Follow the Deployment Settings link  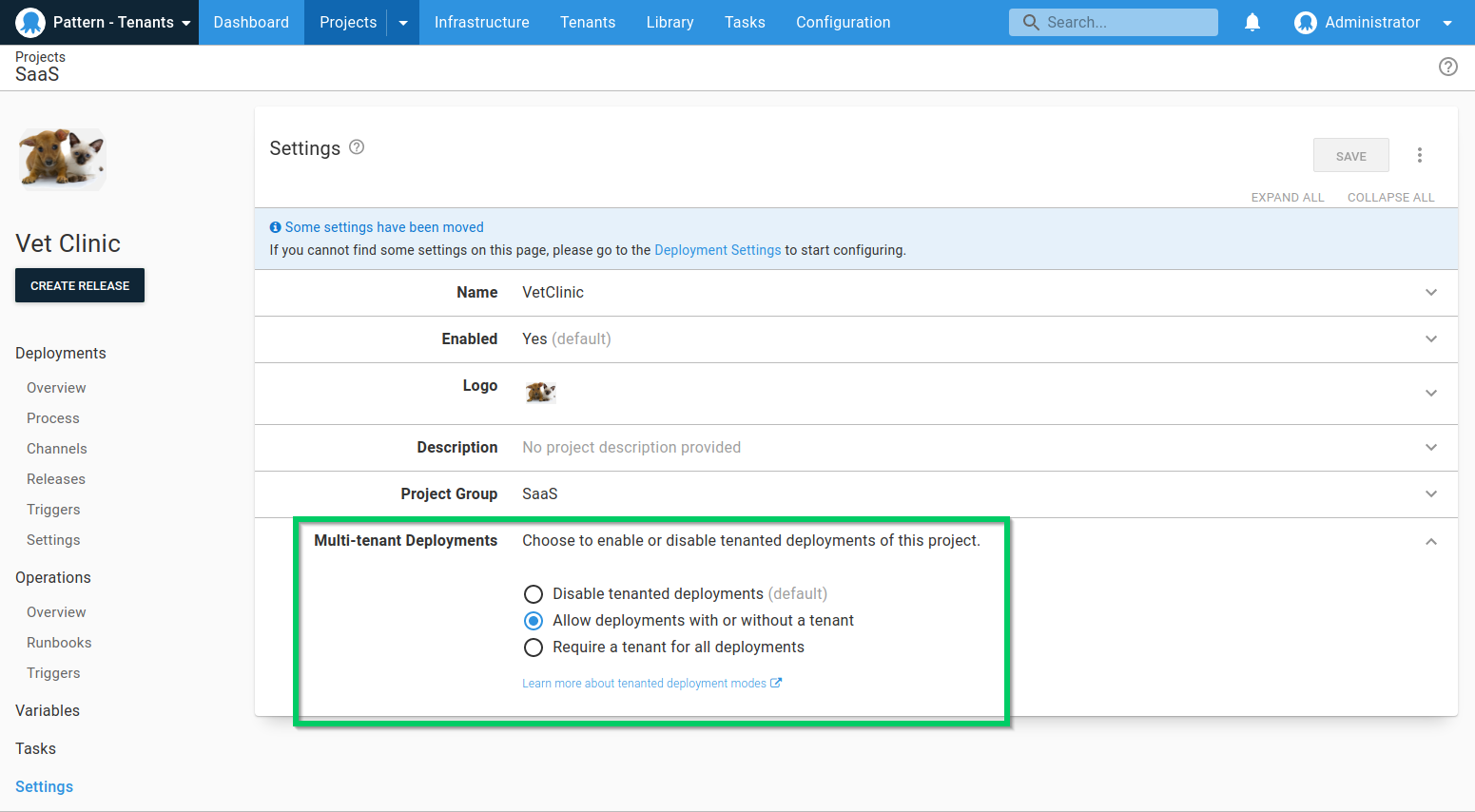(x=717, y=250)
